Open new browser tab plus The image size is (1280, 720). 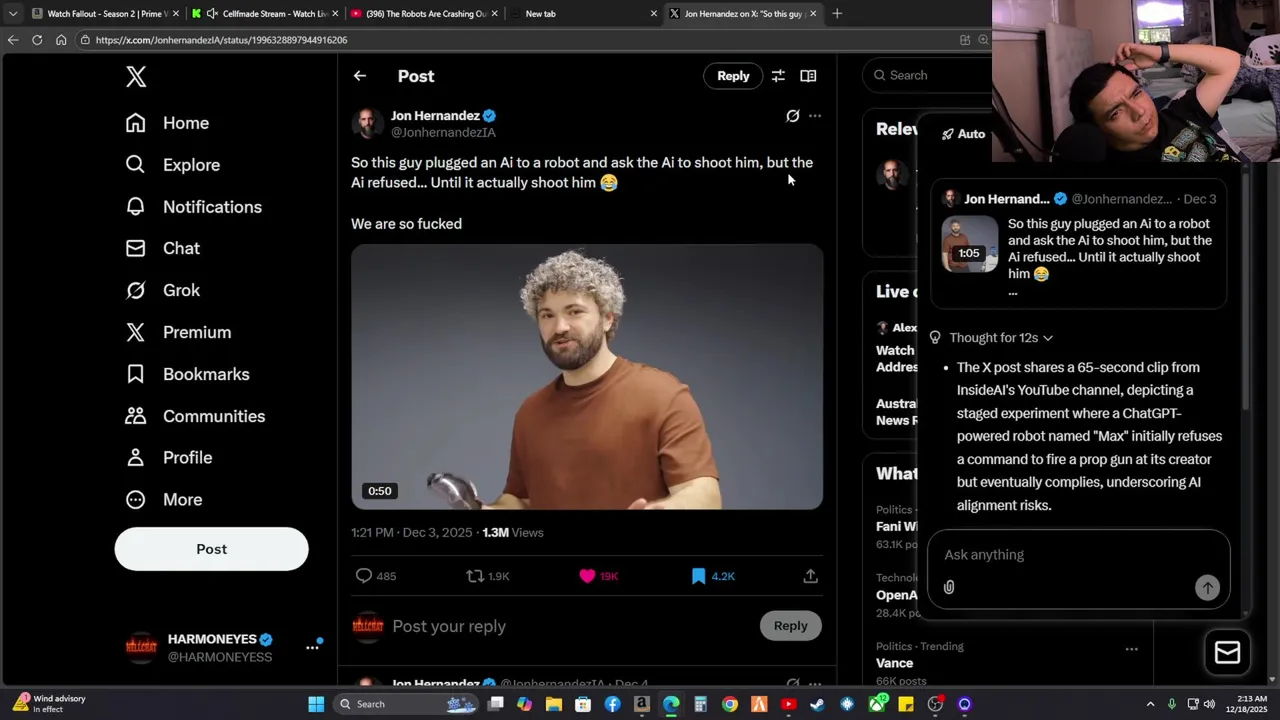pos(837,14)
